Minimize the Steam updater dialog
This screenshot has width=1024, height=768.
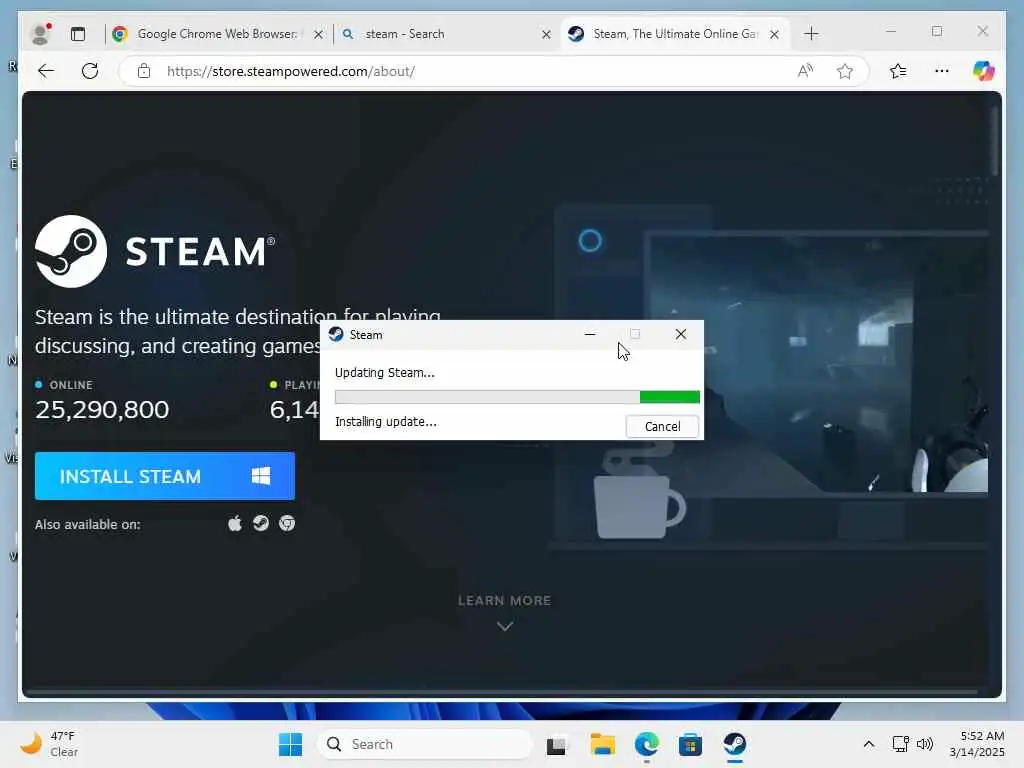tap(590, 334)
